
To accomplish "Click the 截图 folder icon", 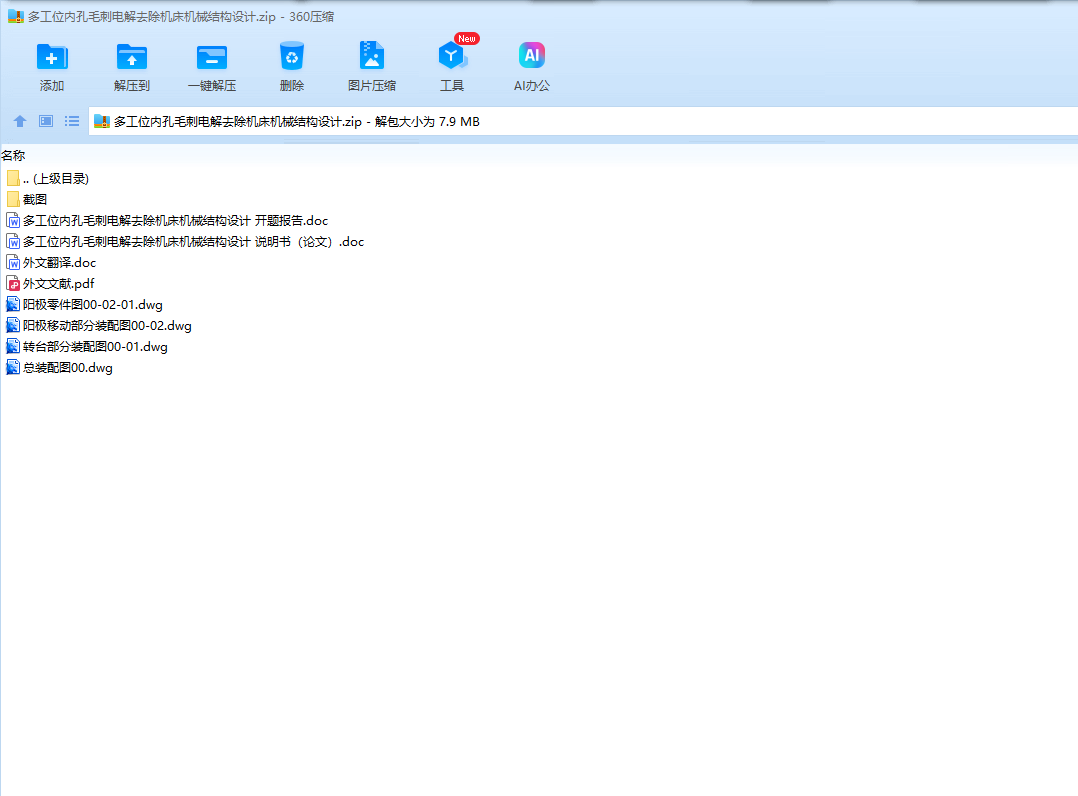I will [13, 199].
